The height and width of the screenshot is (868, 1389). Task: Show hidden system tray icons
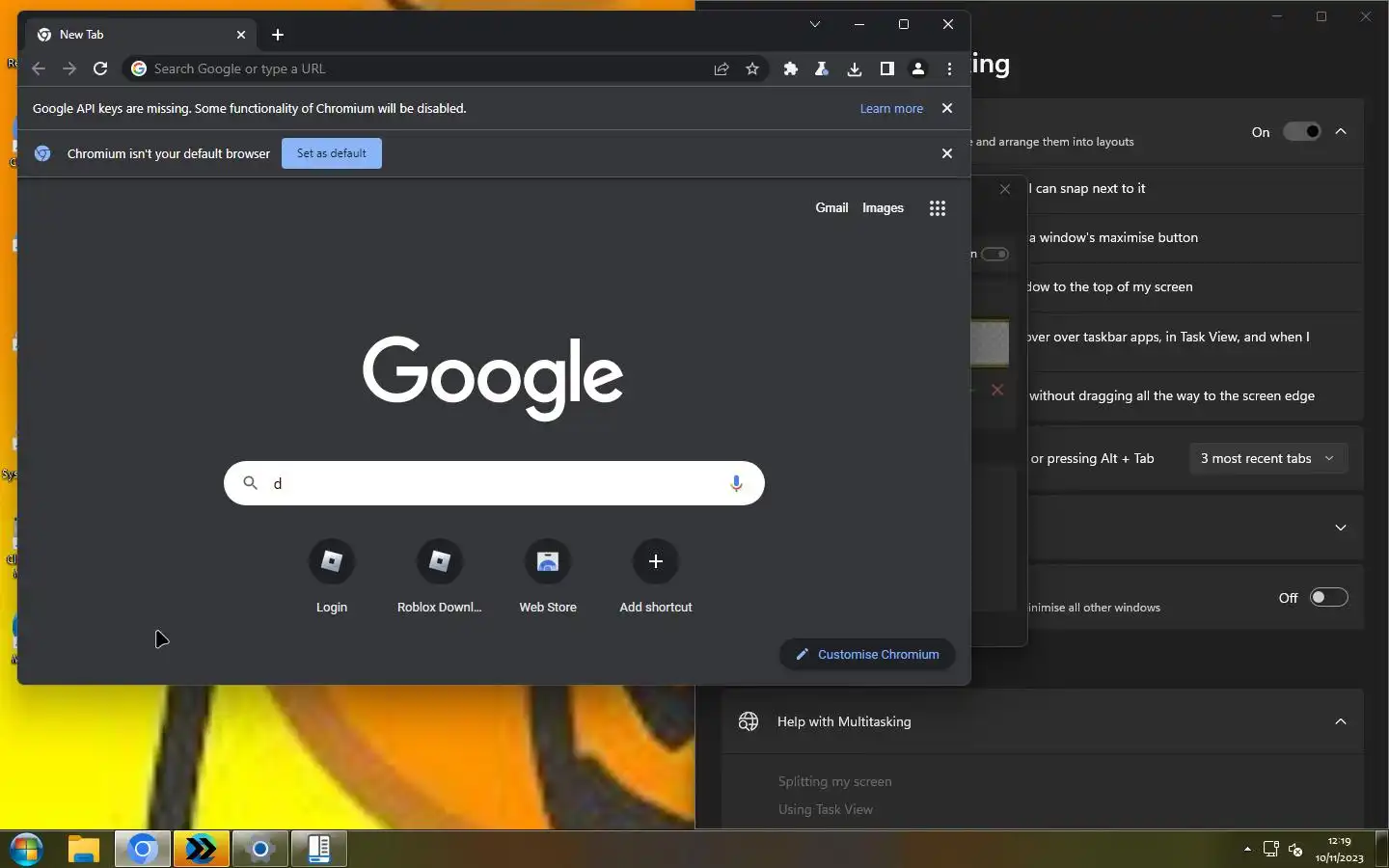[1247, 850]
